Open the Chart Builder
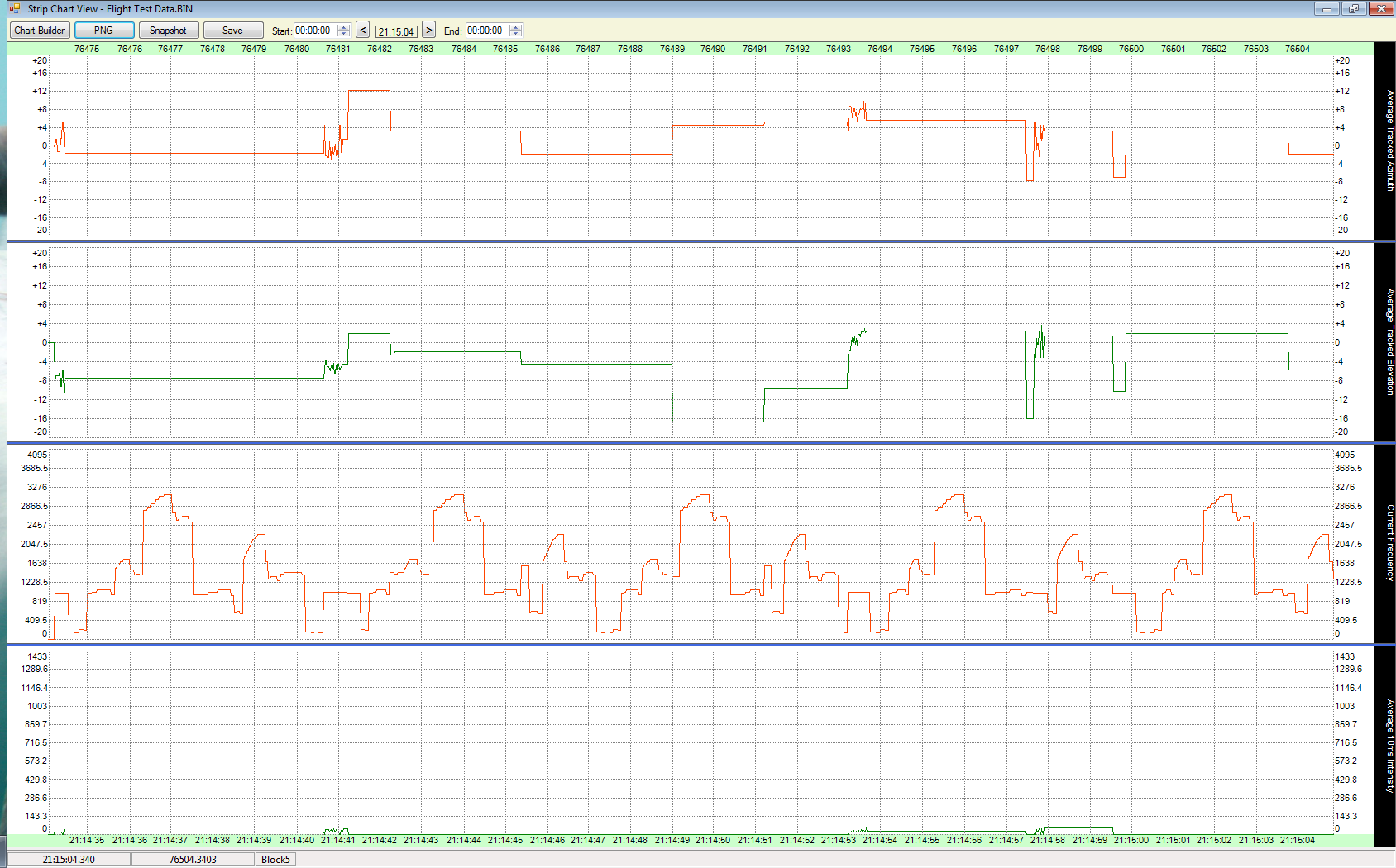Viewport: 1396px width, 868px height. [x=39, y=31]
